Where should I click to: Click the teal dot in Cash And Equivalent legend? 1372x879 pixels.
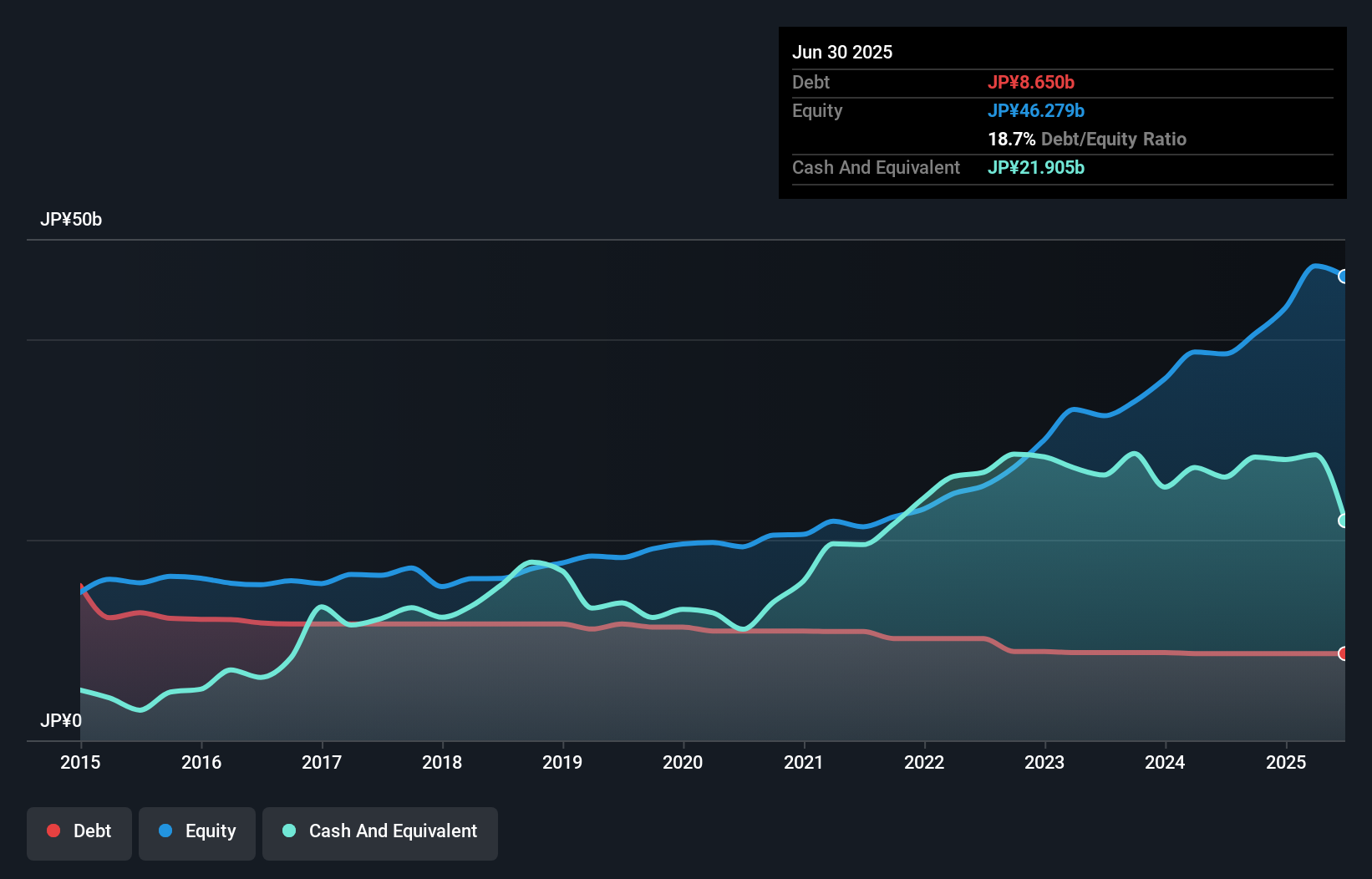(x=288, y=831)
